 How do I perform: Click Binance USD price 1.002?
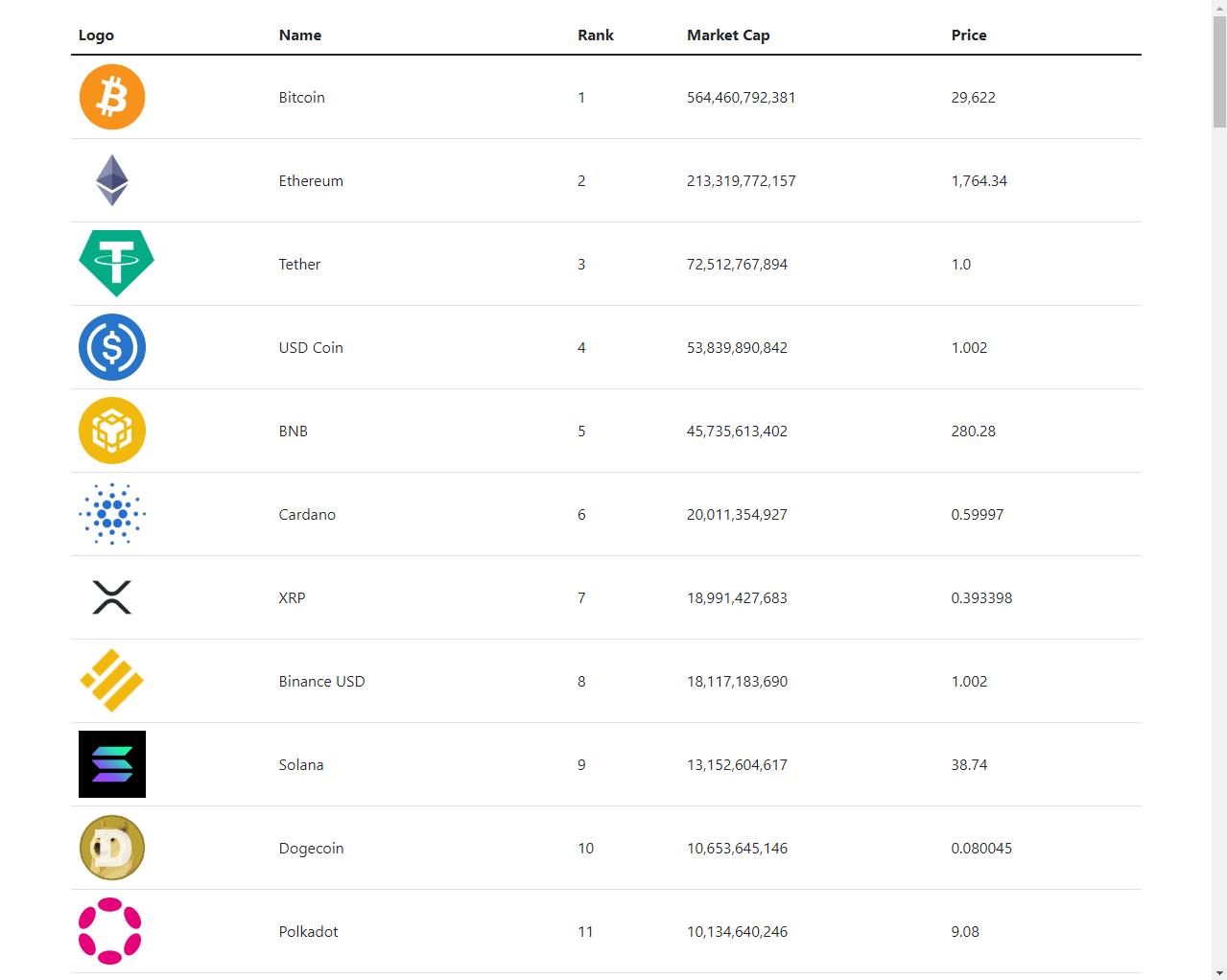coord(970,682)
